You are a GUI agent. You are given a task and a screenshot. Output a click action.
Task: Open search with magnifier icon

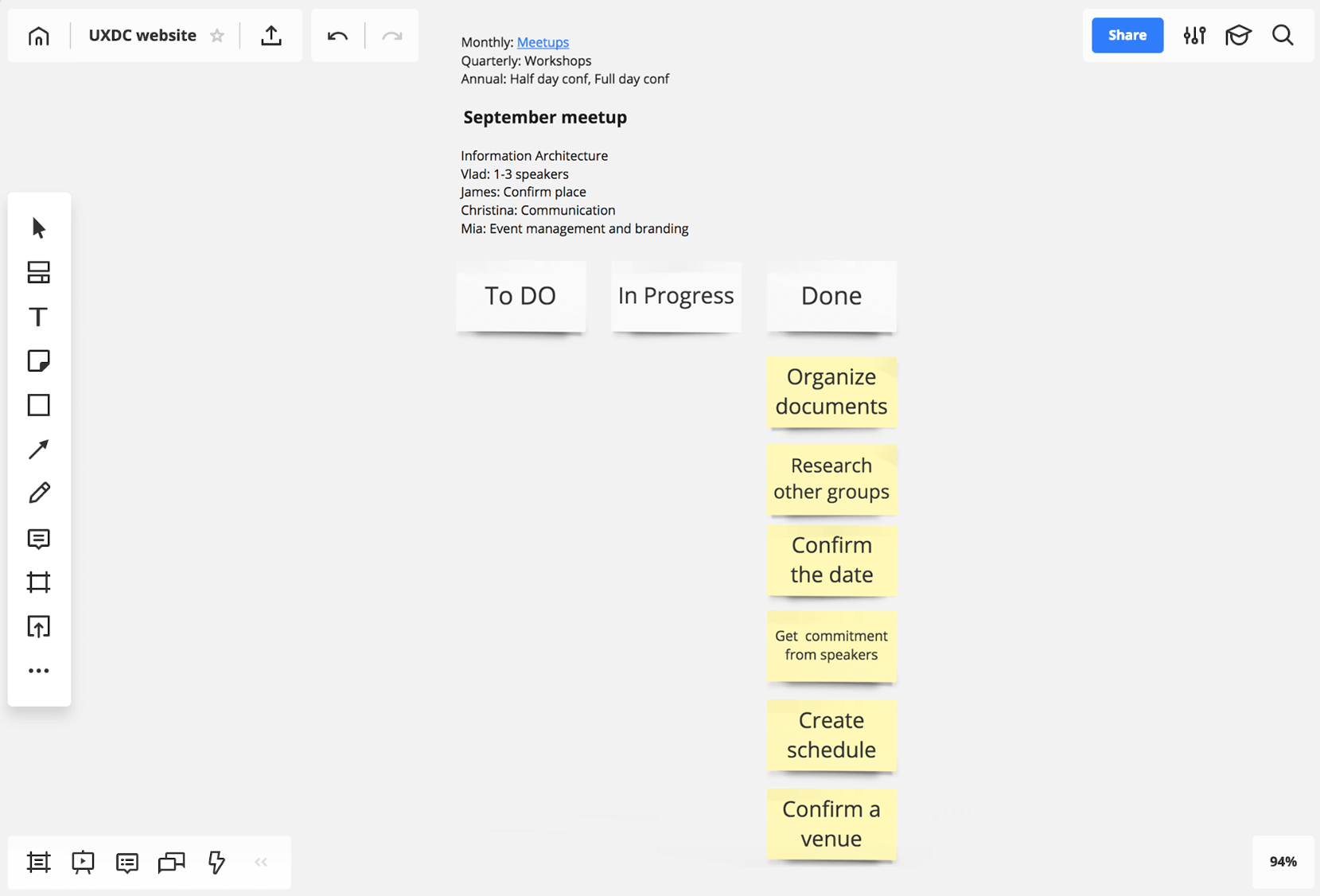click(x=1283, y=35)
